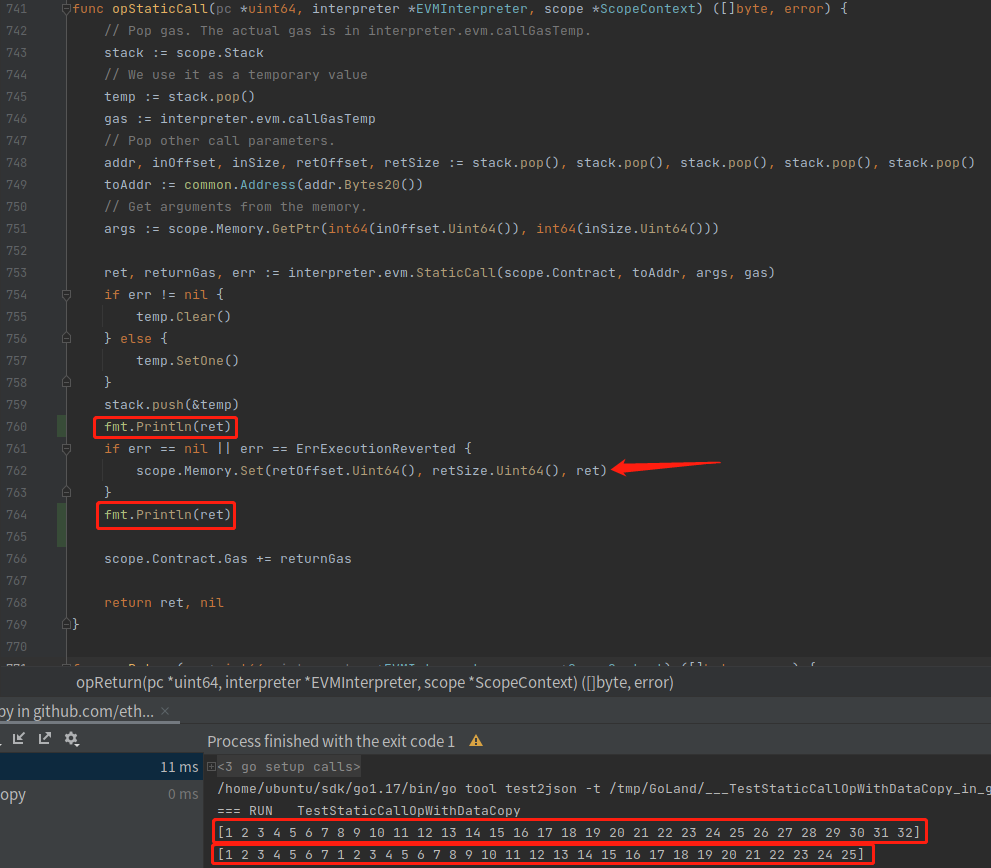Click the fold end marker at line 763

66,492
